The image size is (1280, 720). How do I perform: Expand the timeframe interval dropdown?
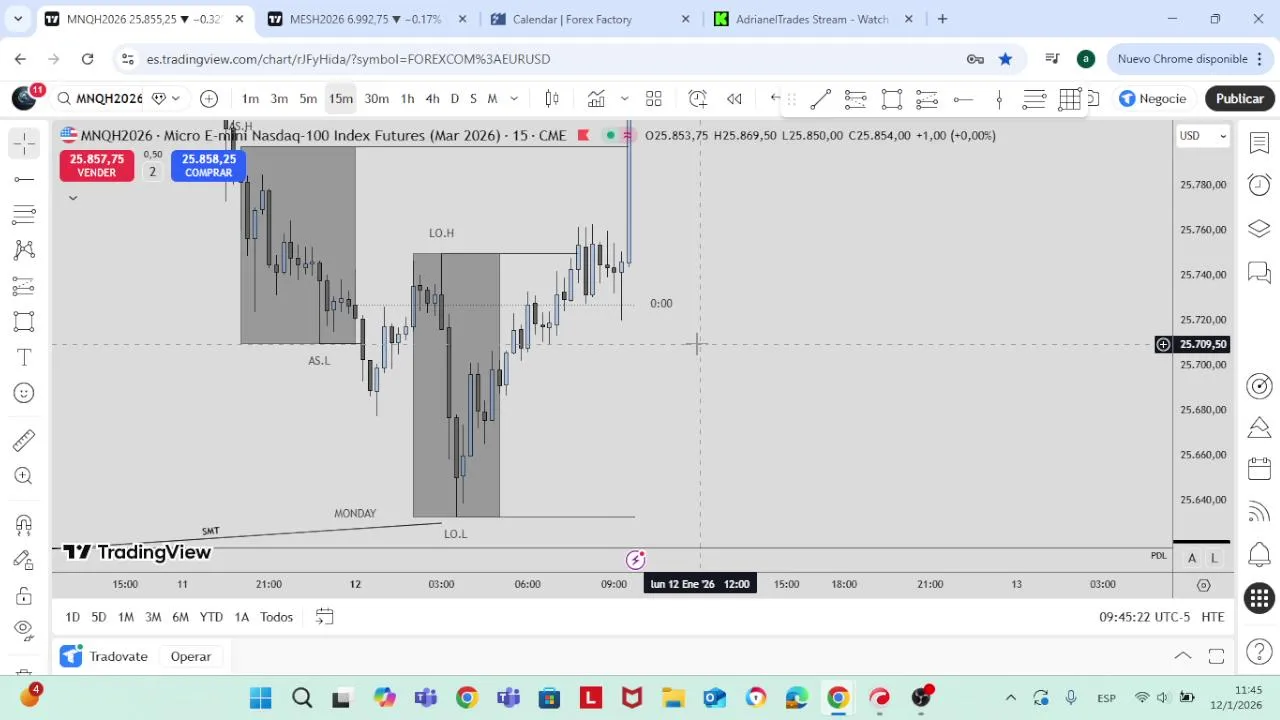point(514,98)
